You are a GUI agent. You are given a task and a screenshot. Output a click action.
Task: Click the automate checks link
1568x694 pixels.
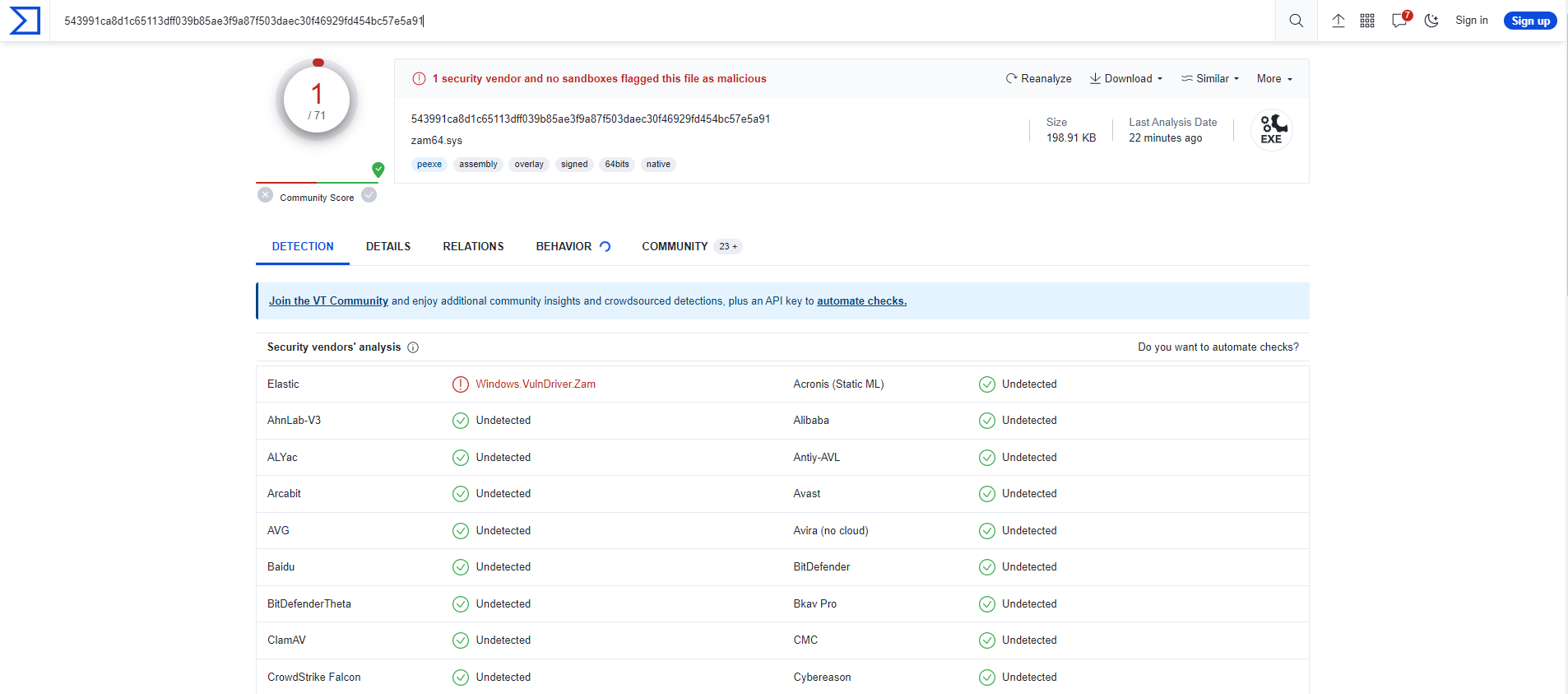(861, 301)
